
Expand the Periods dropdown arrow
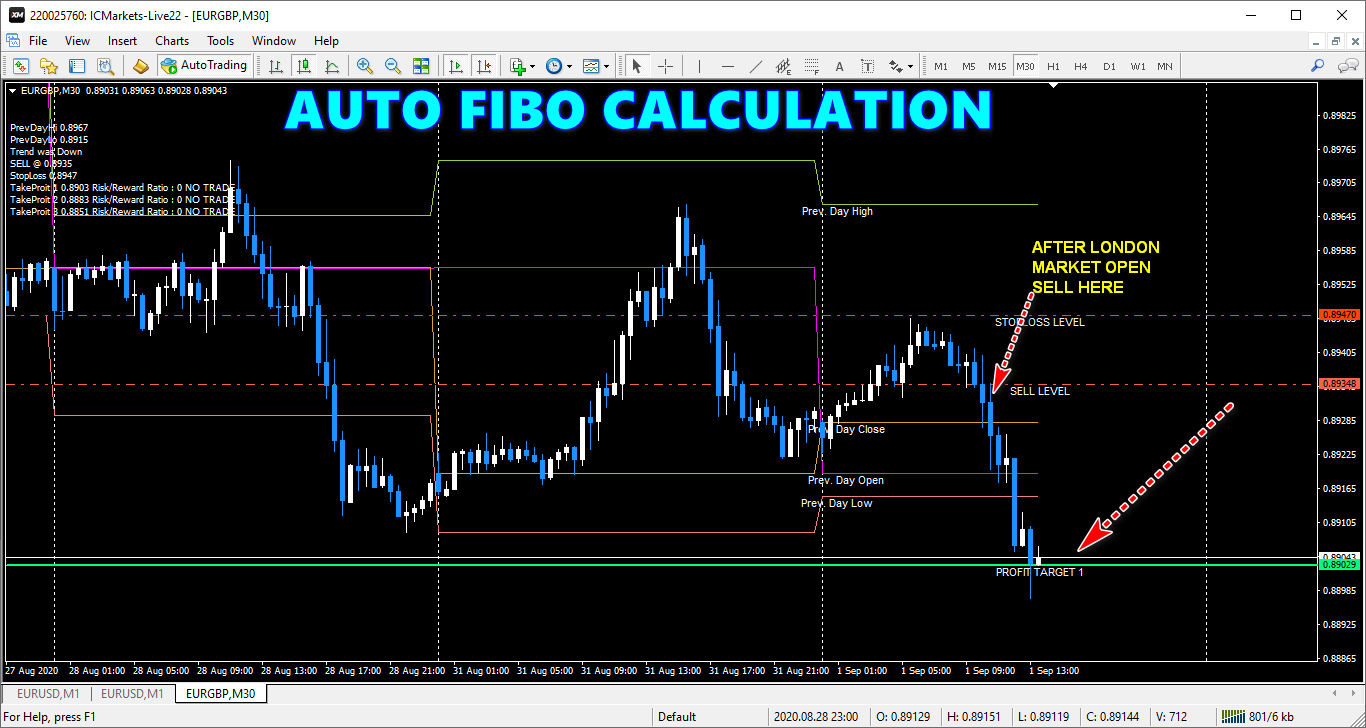[x=569, y=67]
